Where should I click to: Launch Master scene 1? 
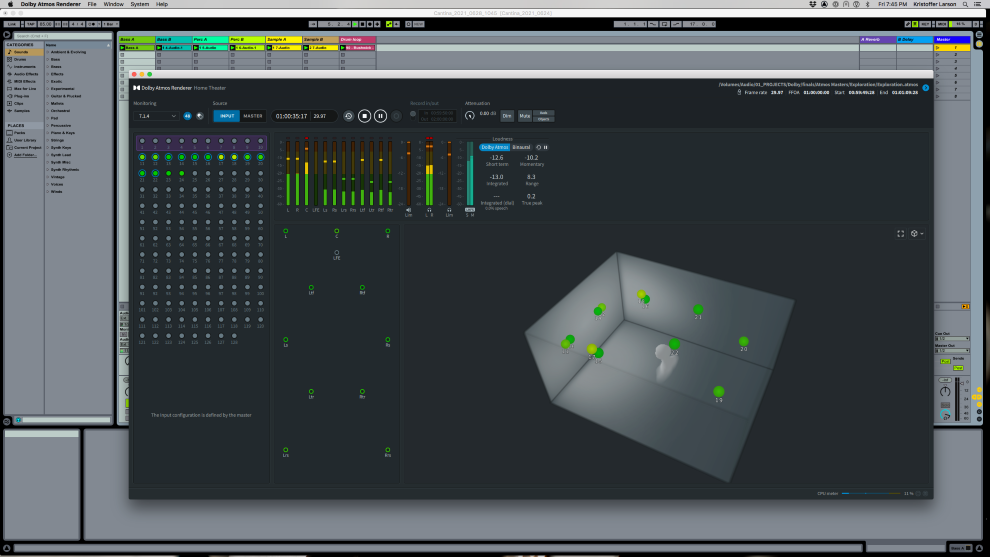(938, 47)
